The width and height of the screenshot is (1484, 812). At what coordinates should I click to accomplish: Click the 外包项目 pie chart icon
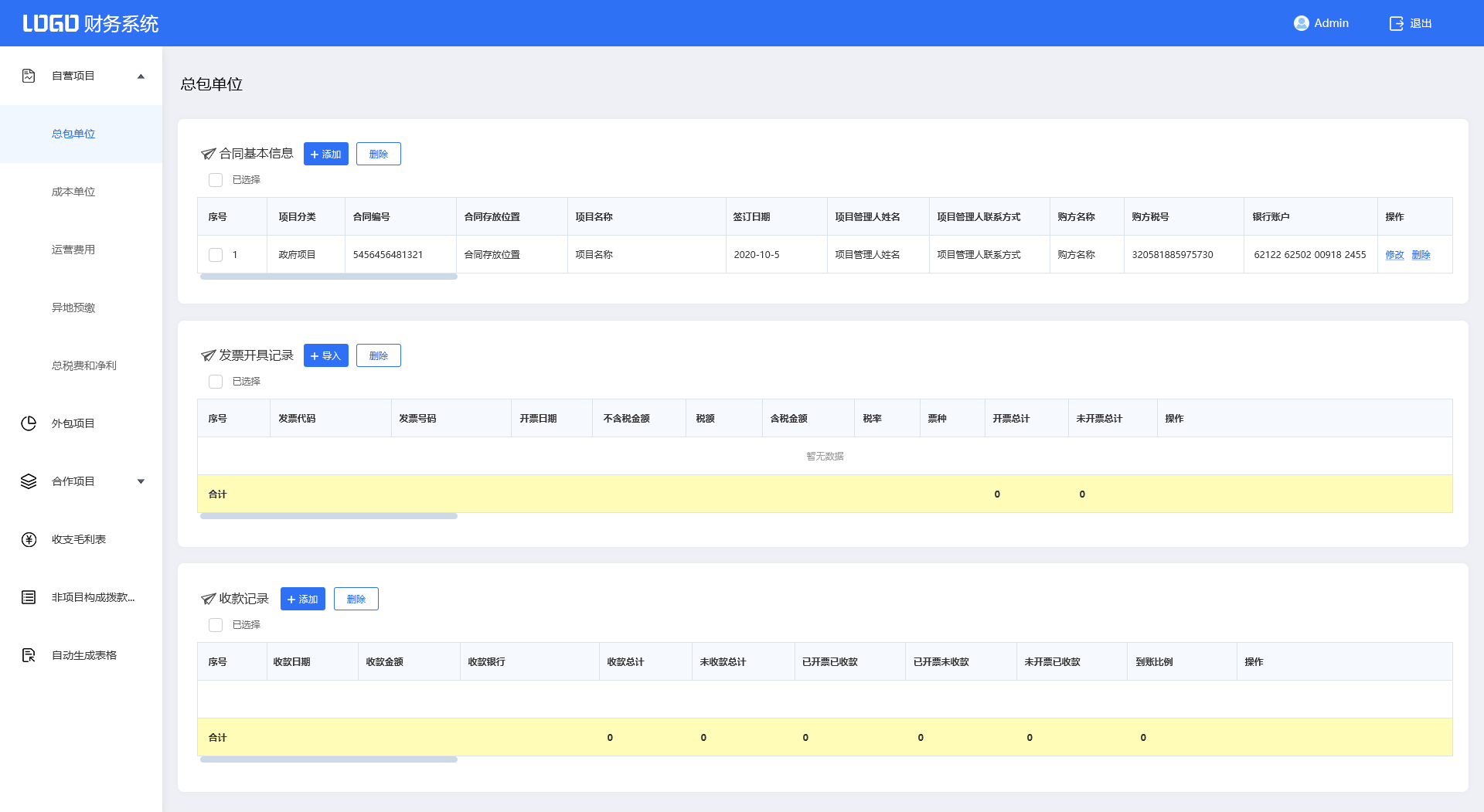[x=29, y=423]
